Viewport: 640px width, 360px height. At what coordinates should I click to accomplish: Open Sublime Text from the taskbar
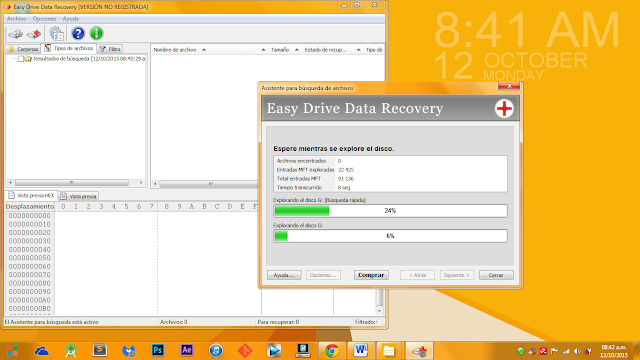pos(100,350)
